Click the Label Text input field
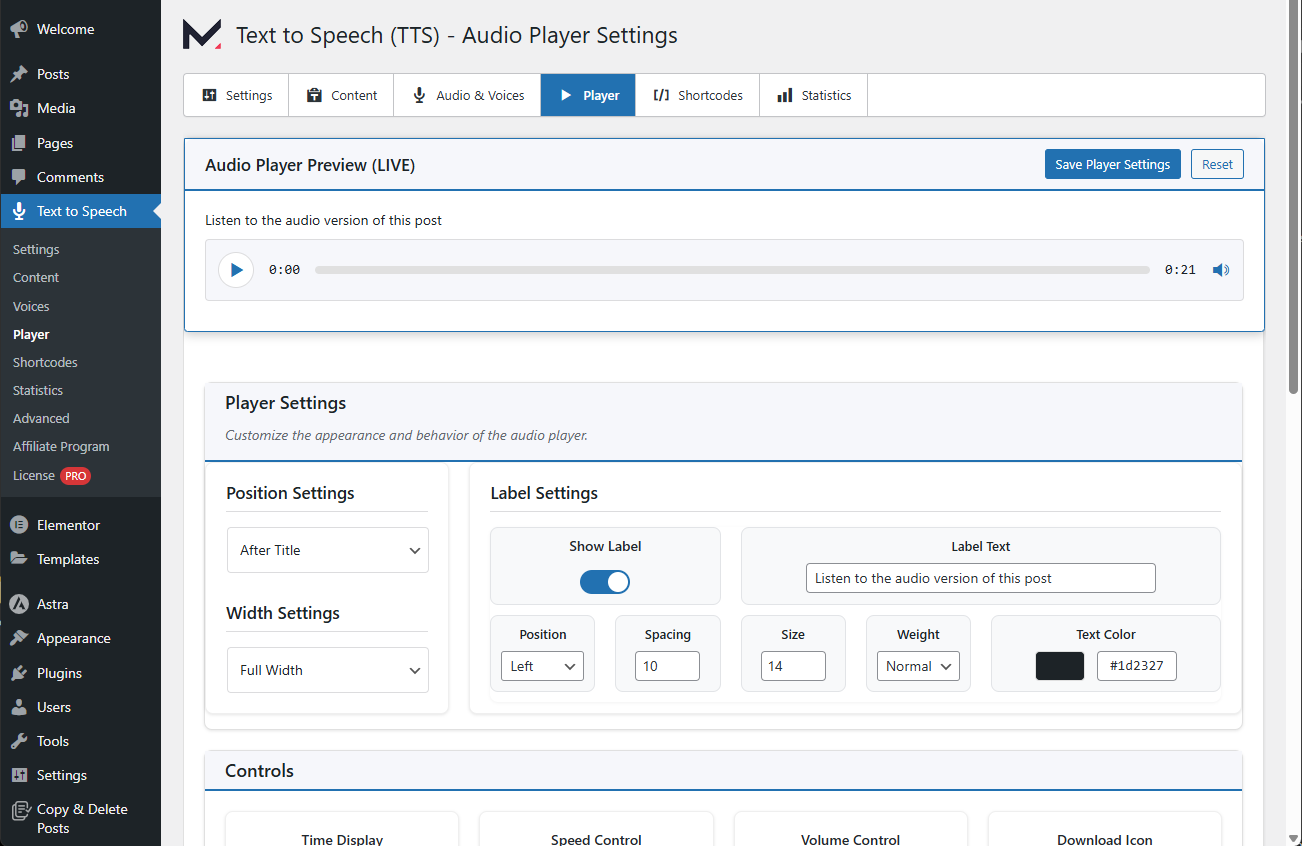The height and width of the screenshot is (846, 1302). click(981, 578)
